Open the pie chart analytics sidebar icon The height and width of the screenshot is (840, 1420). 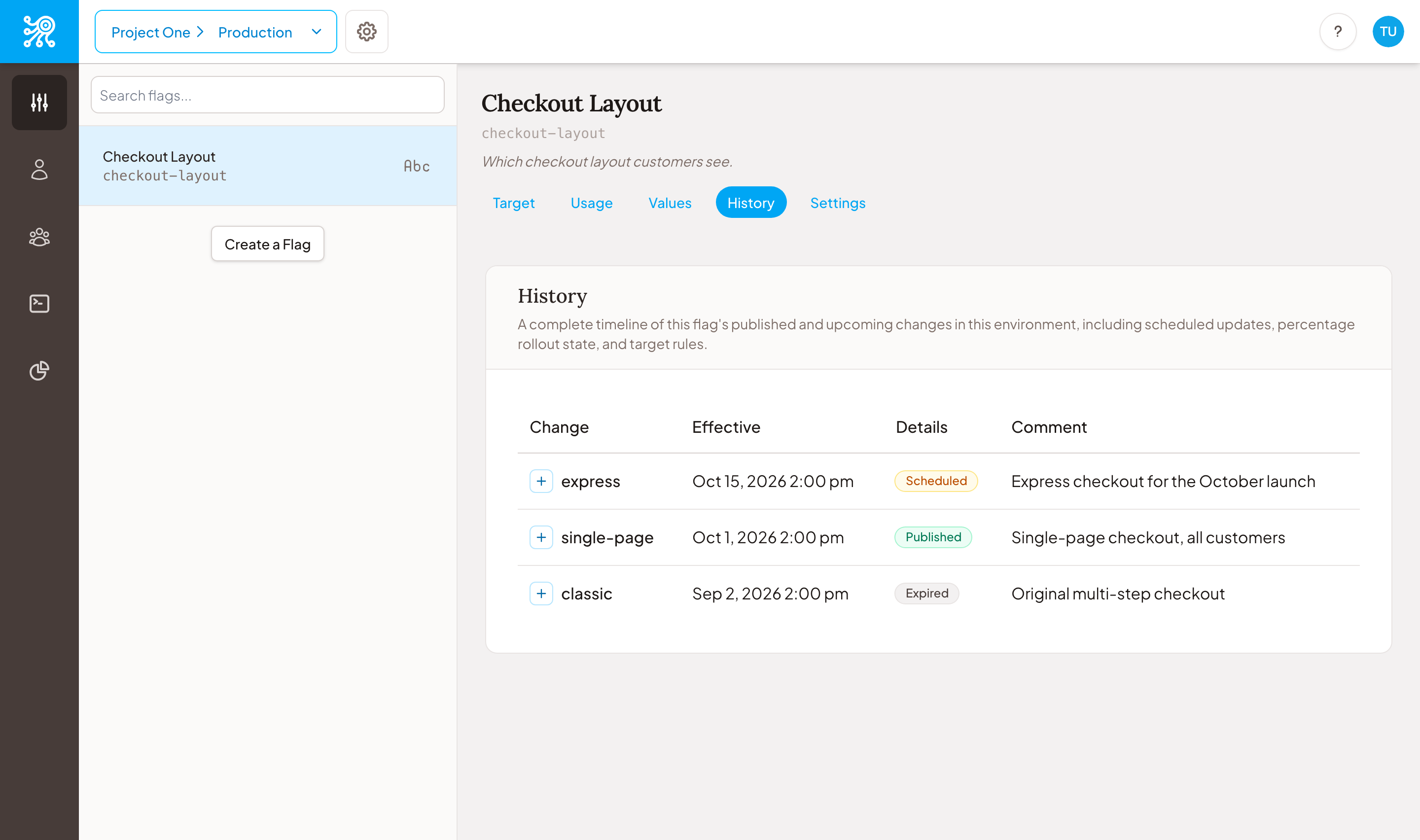(39, 371)
